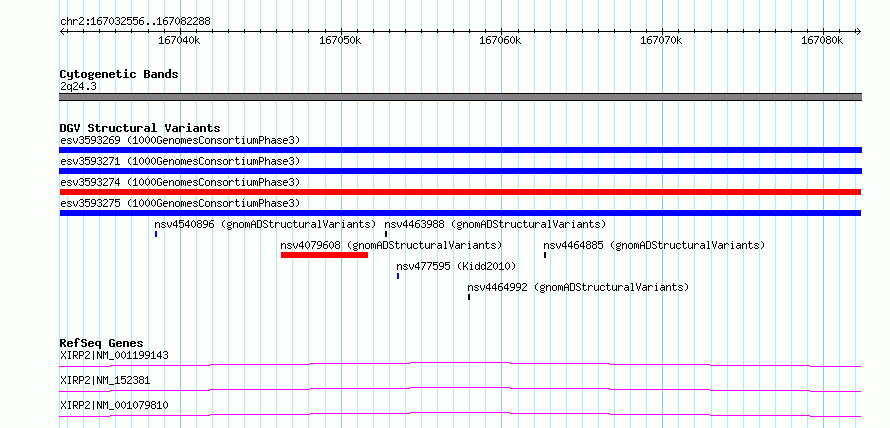Click the magenta XIRP2|NM_152381 transcript line

click(x=460, y=389)
